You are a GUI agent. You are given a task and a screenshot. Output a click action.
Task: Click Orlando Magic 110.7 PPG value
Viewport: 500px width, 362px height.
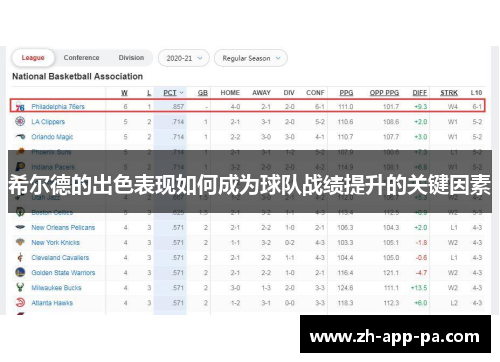pyautogui.click(x=345, y=137)
